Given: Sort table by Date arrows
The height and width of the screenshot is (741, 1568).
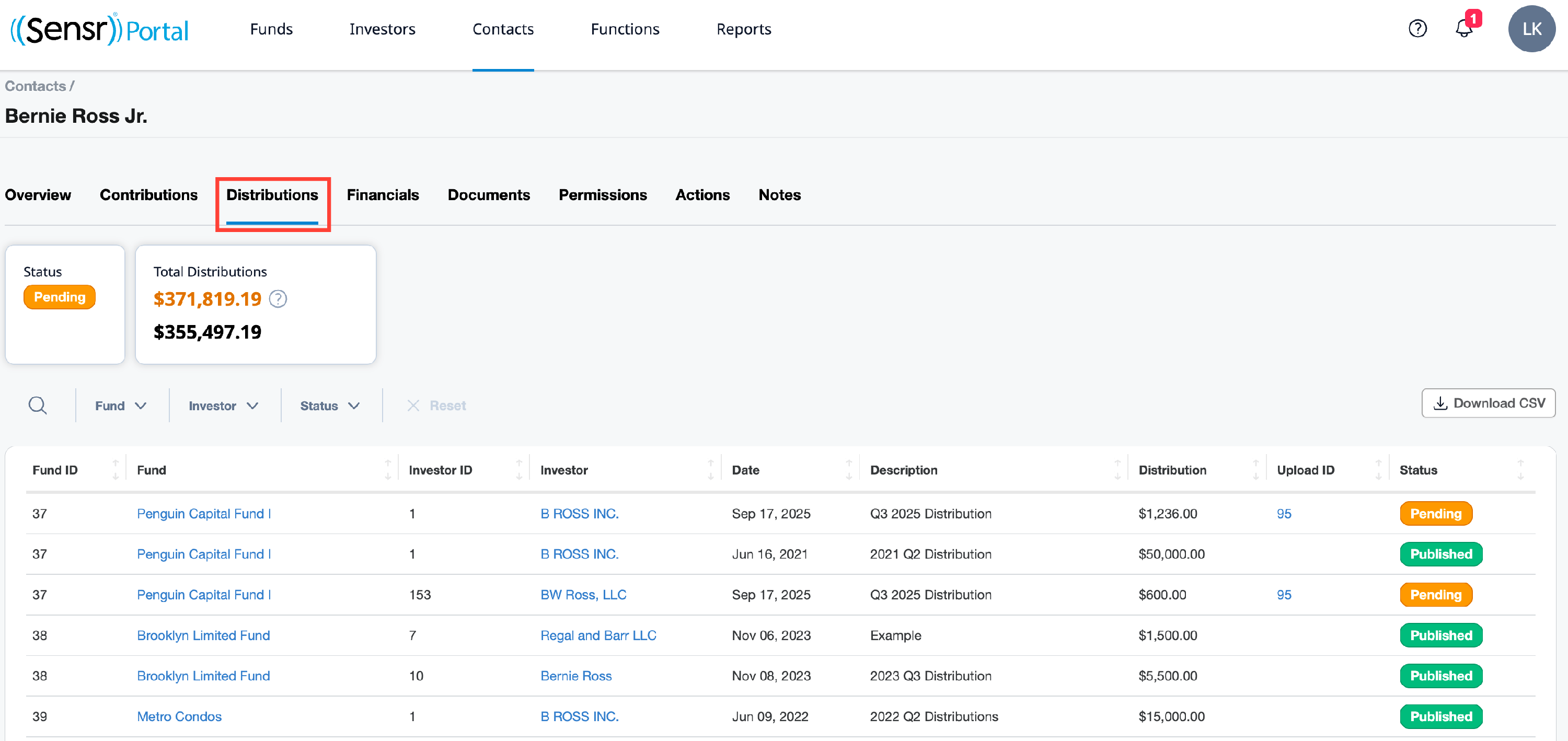Looking at the screenshot, I should [848, 470].
